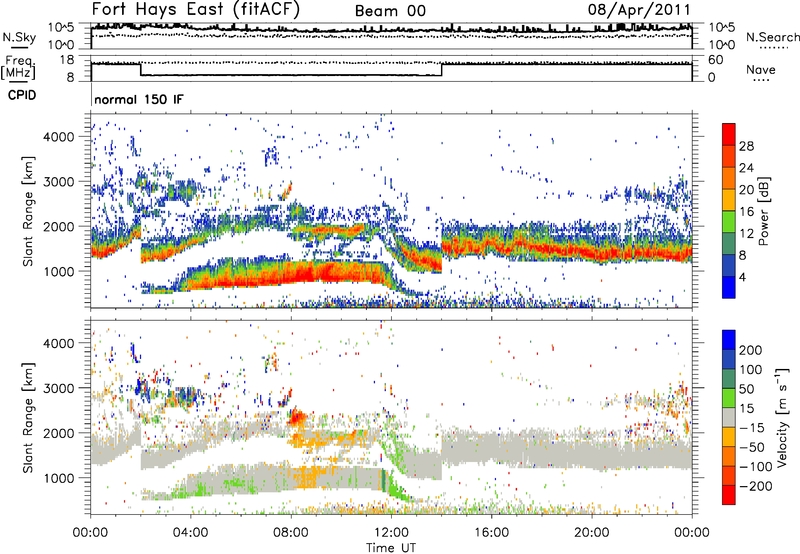Click the 'Beam 00' label
Viewport: 800px width, 554px height.
tap(390, 11)
